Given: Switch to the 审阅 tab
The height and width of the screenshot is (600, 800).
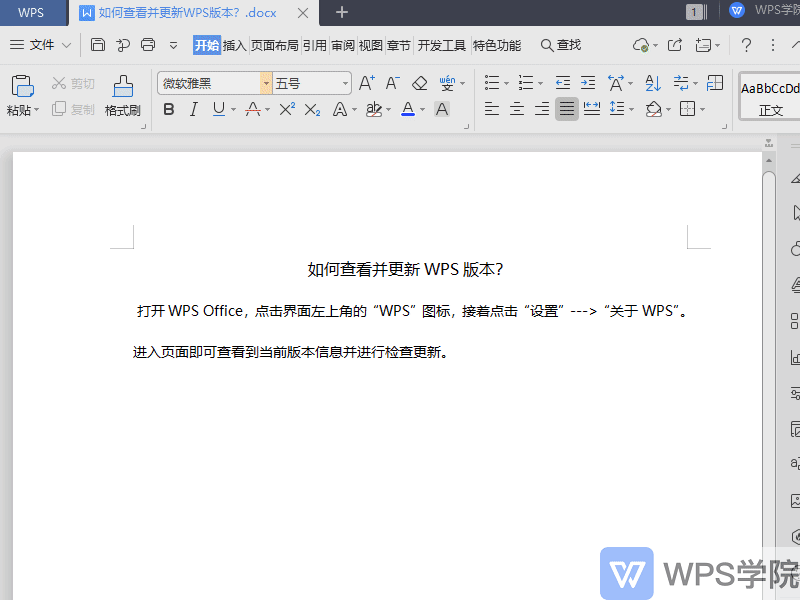Looking at the screenshot, I should pos(343,45).
